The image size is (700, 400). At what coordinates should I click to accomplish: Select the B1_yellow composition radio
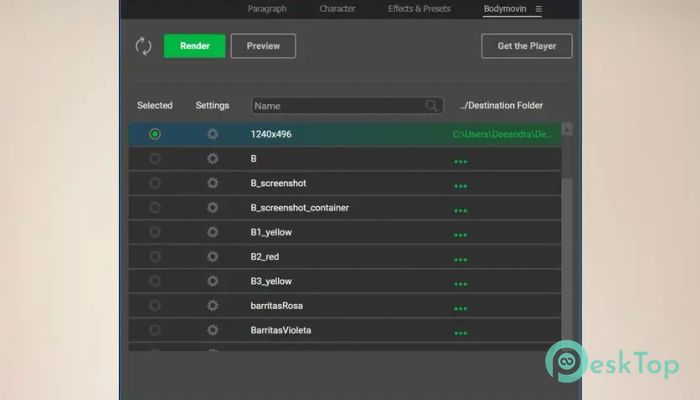point(155,232)
